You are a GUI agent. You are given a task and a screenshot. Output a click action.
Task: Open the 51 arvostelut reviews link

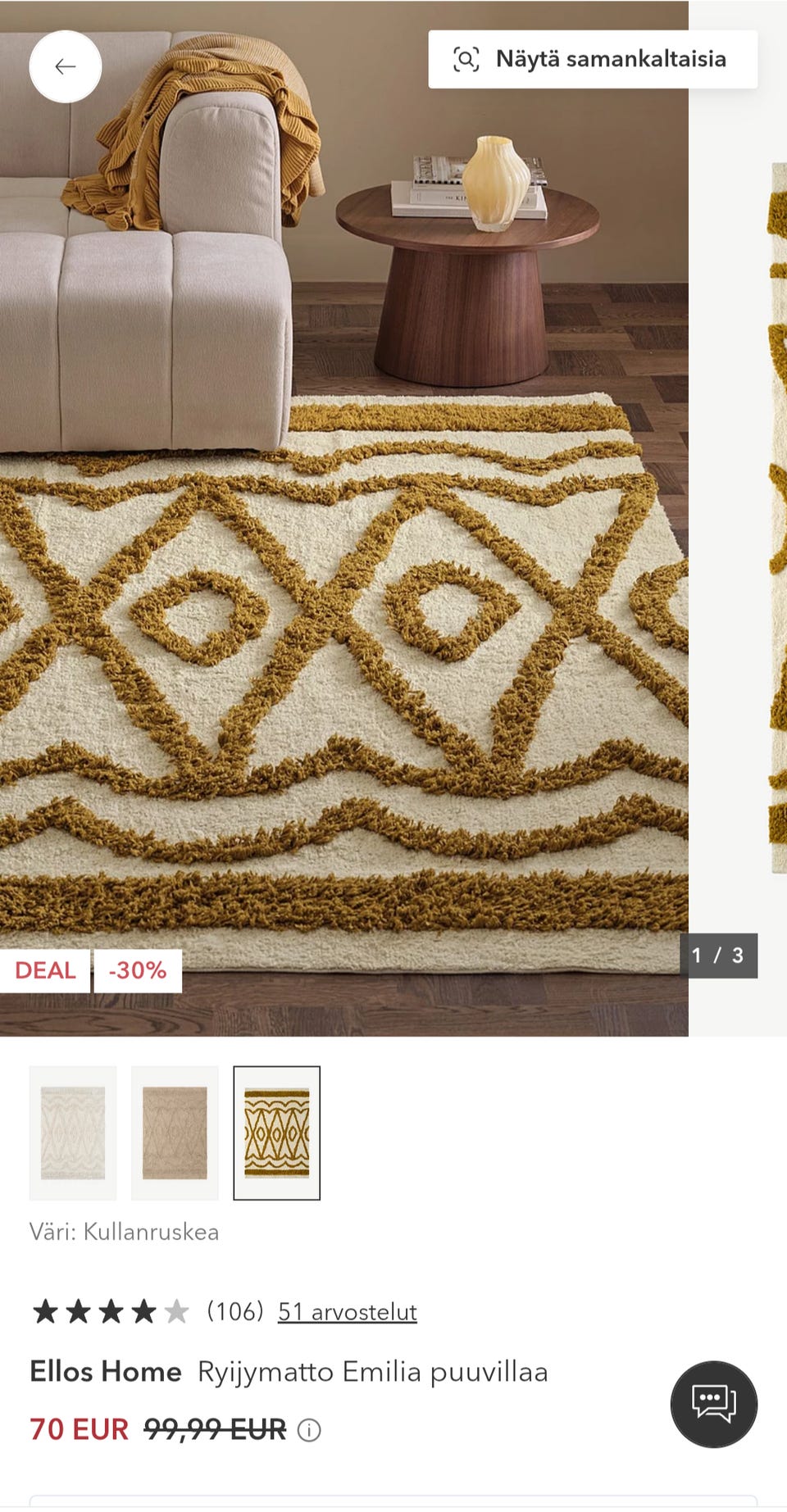coord(348,1312)
